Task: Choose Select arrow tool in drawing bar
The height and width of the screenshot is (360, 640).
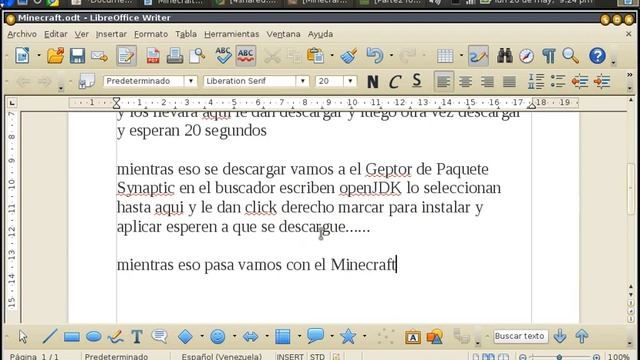Action: 23,337
